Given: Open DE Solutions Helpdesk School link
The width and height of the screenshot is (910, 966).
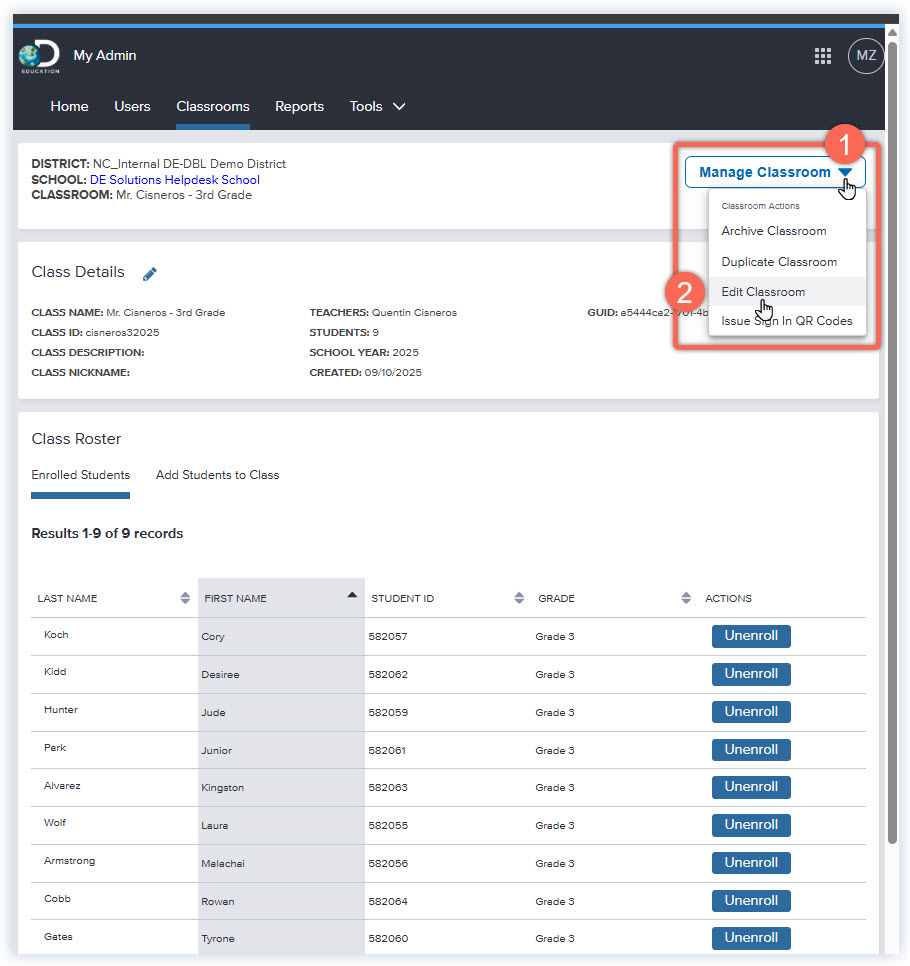Looking at the screenshot, I should point(174,180).
